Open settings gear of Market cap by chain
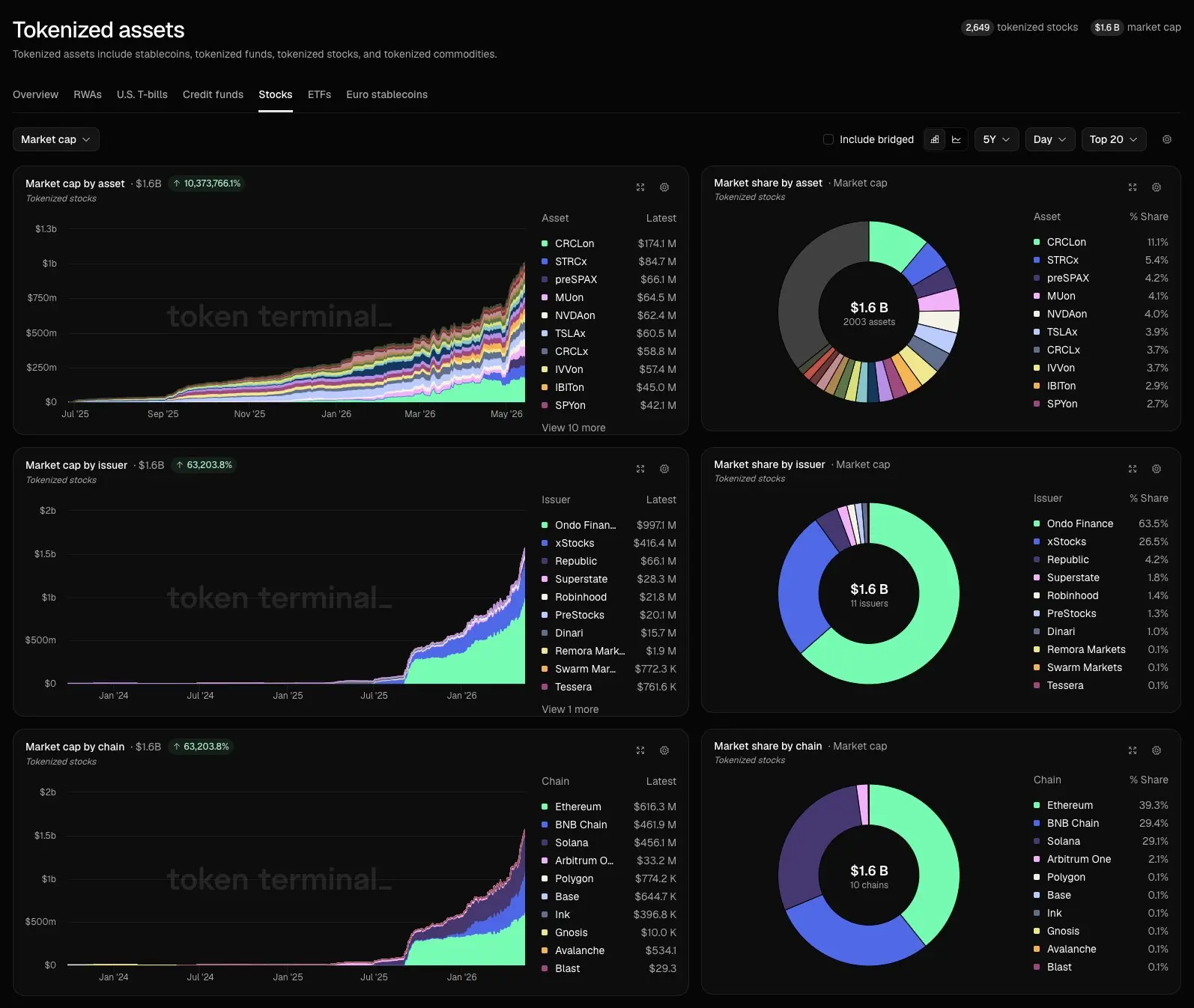This screenshot has height=1008, width=1194. [664, 750]
